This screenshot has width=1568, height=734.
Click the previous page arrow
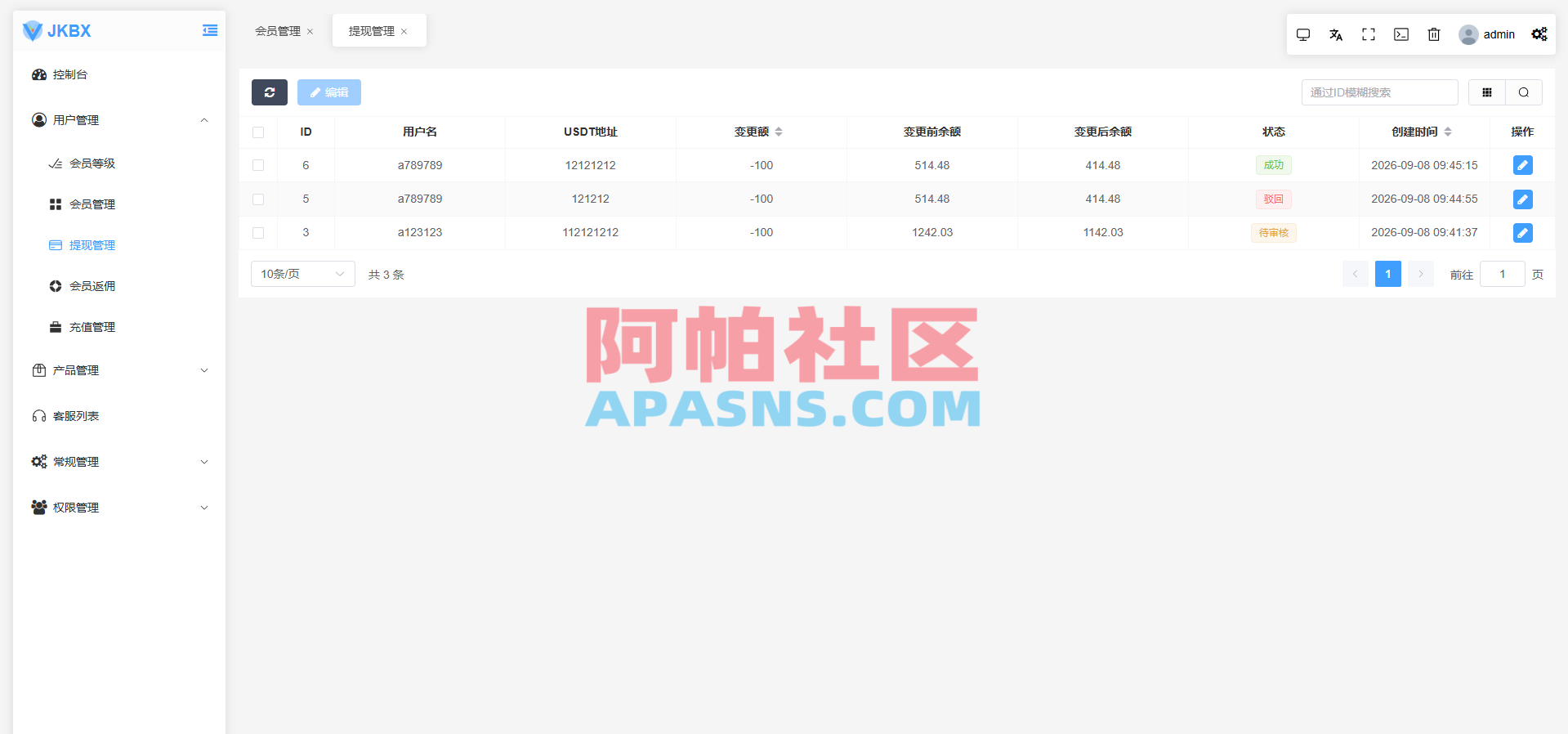point(1356,274)
